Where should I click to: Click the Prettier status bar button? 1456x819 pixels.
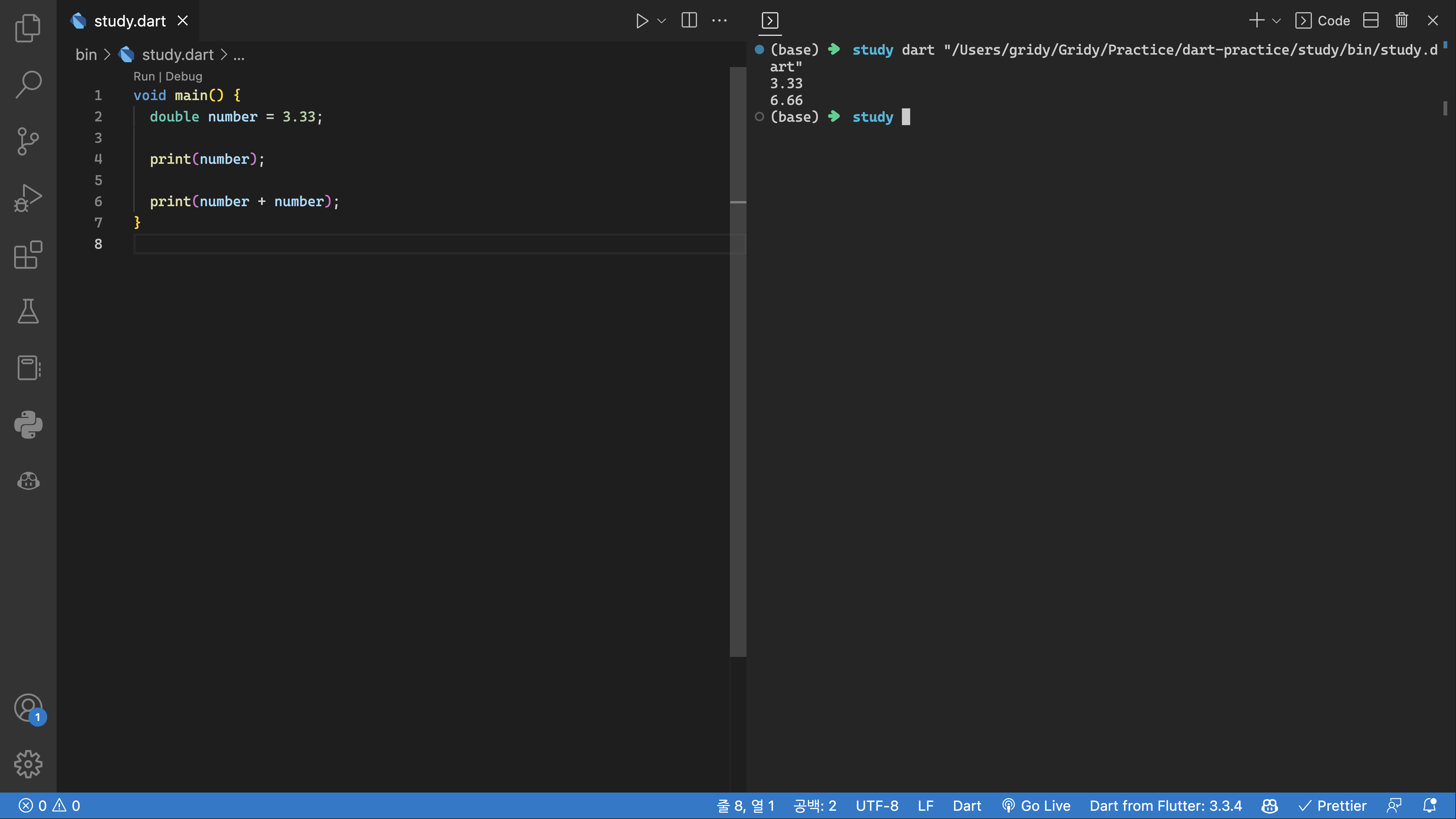click(1332, 805)
